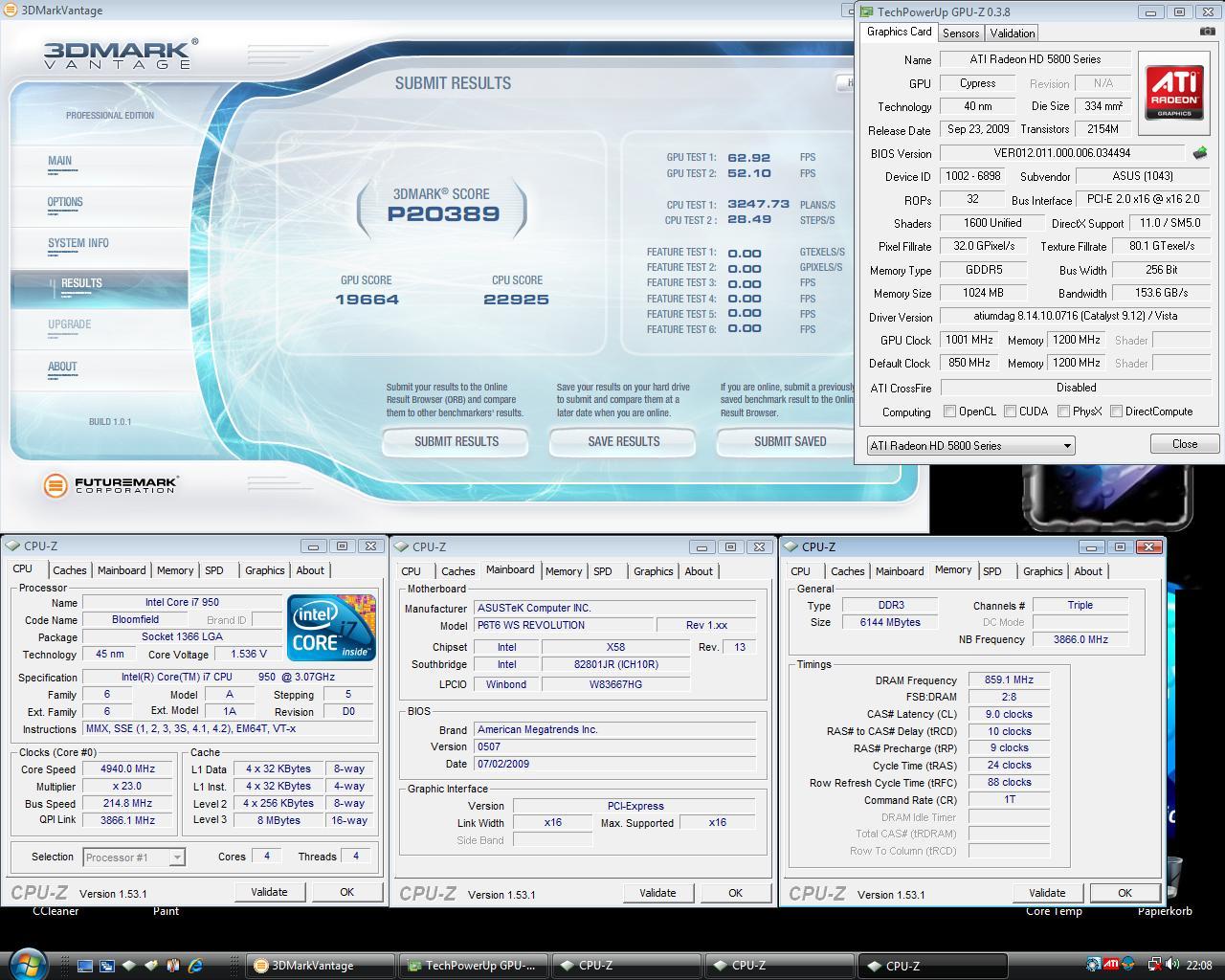The height and width of the screenshot is (980, 1225).
Task: Click the Intel Core i7 logo in CPU-Z
Action: [x=332, y=628]
